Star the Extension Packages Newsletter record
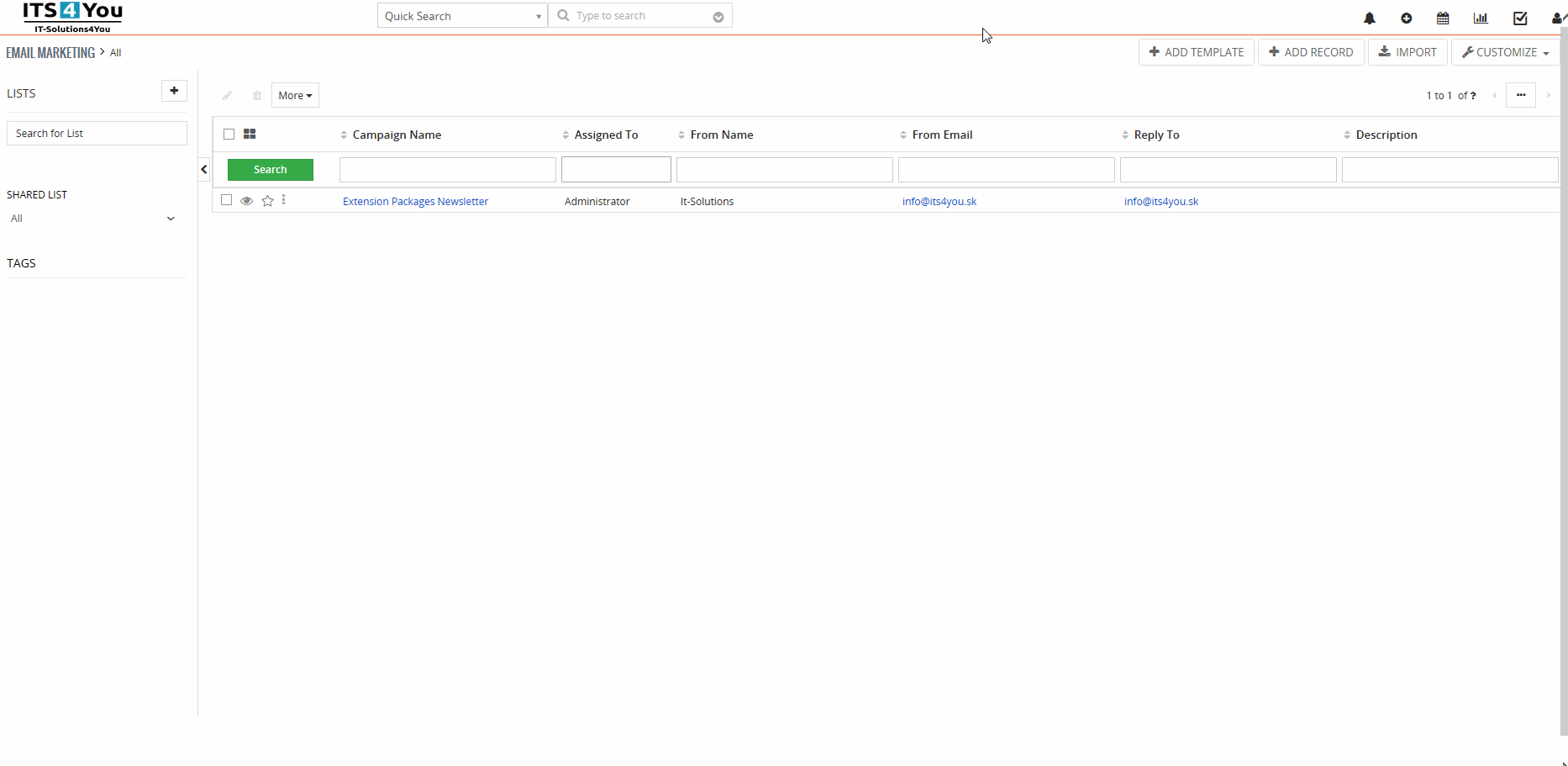1568x766 pixels. (x=267, y=201)
